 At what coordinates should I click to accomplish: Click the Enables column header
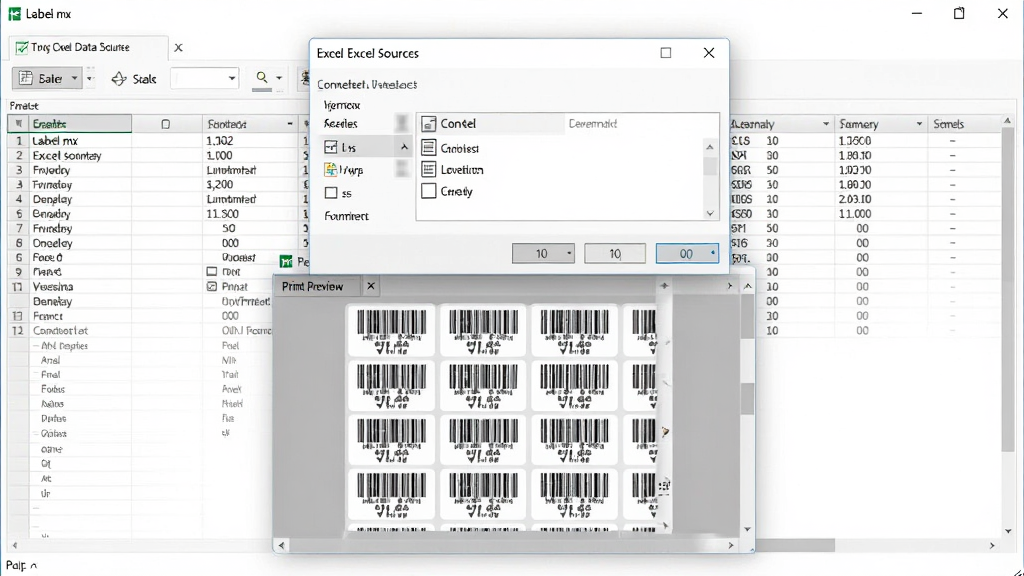(x=80, y=124)
